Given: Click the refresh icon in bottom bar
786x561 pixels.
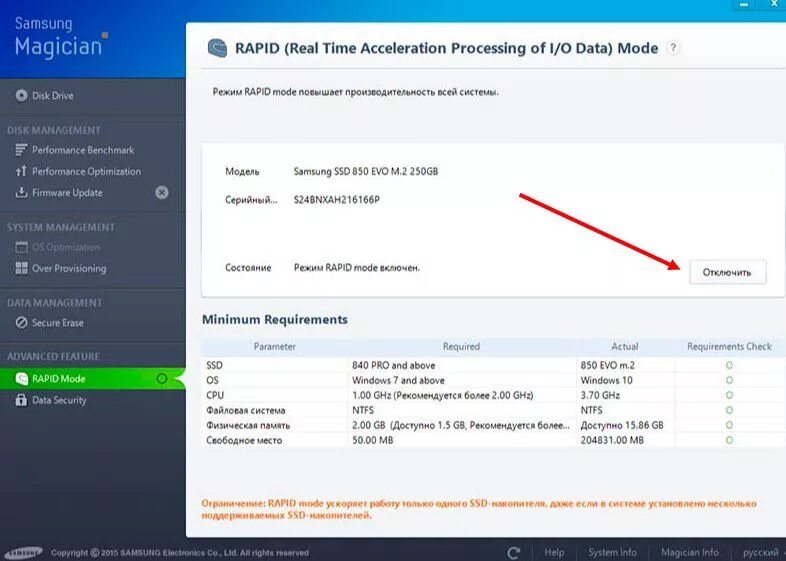Looking at the screenshot, I should tap(514, 553).
